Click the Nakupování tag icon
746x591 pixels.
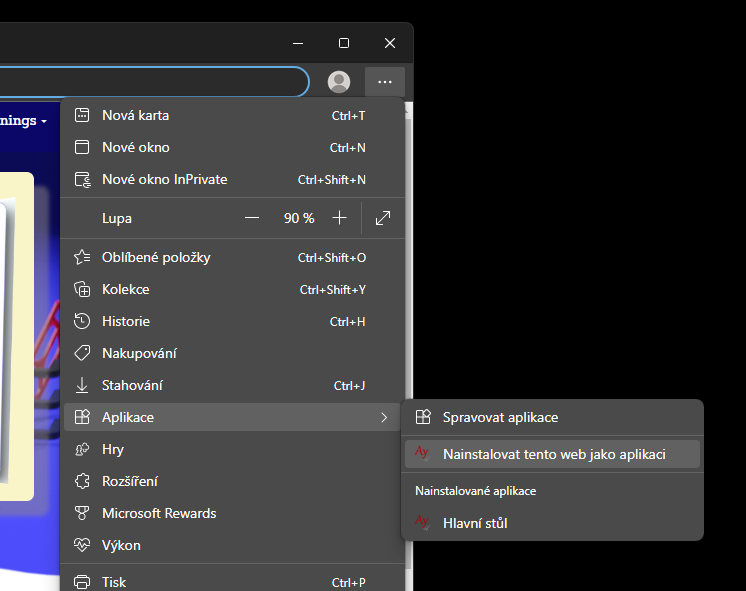point(82,353)
